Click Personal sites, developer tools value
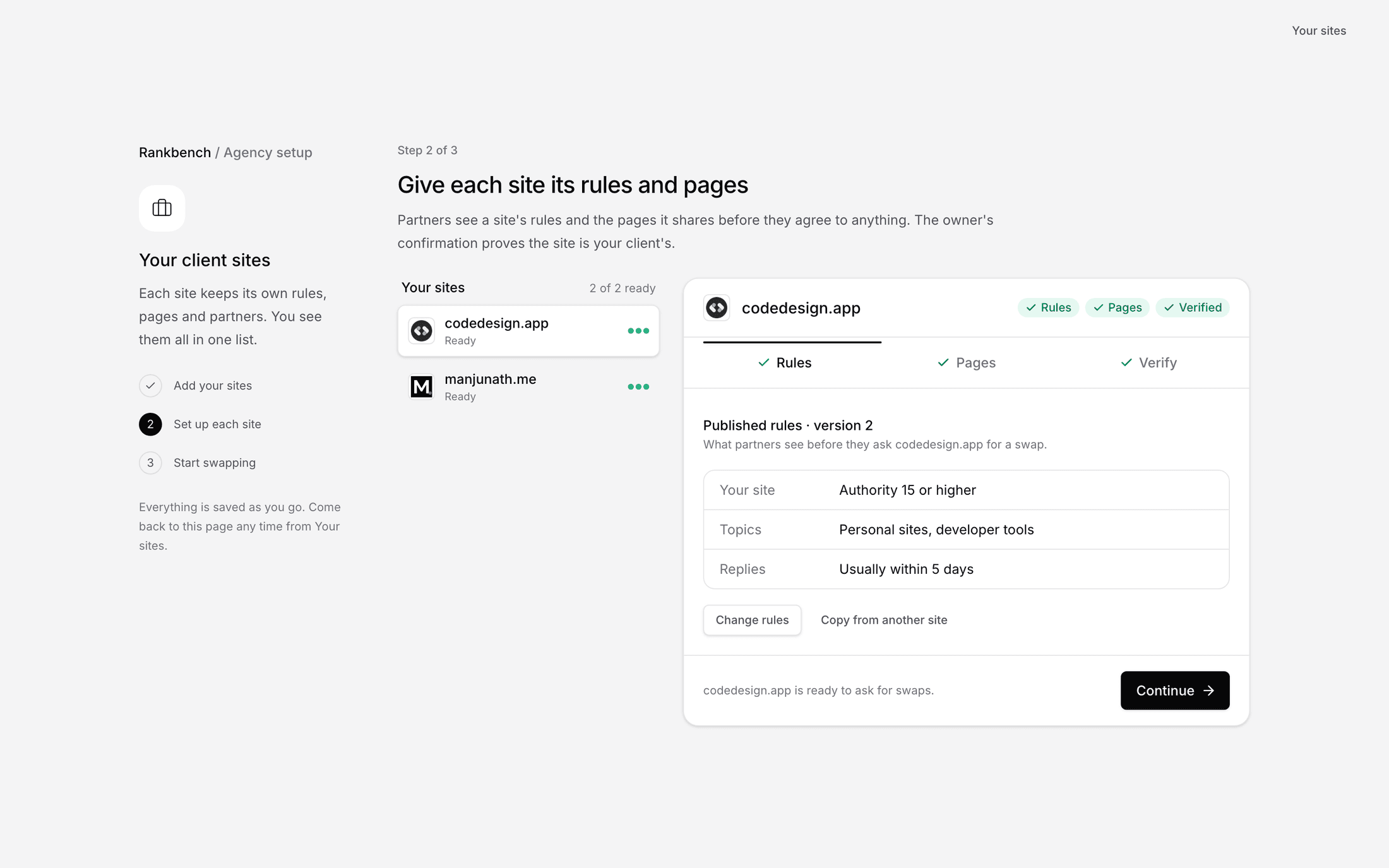This screenshot has width=1389, height=868. pos(936,530)
